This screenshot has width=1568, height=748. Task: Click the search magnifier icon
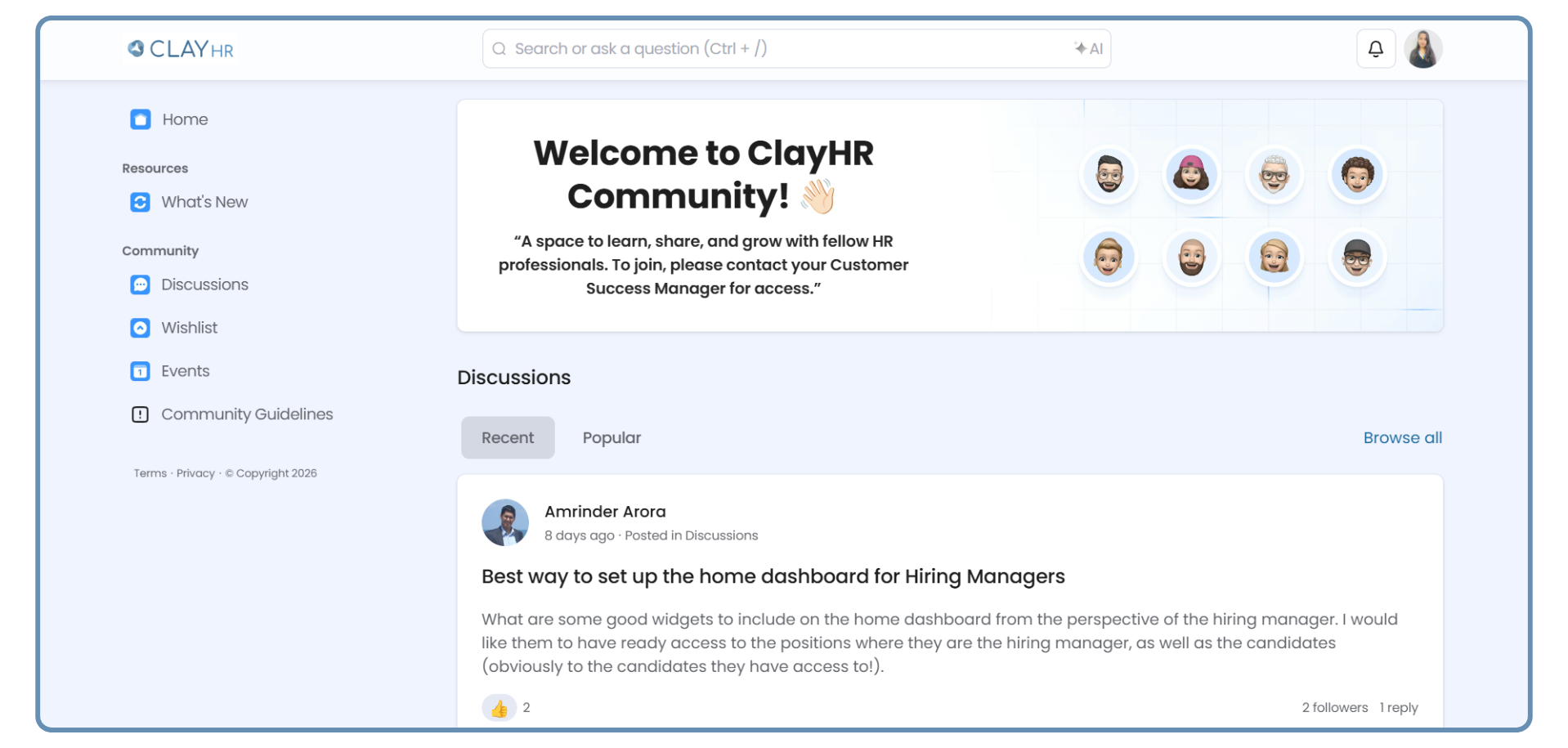click(x=499, y=49)
